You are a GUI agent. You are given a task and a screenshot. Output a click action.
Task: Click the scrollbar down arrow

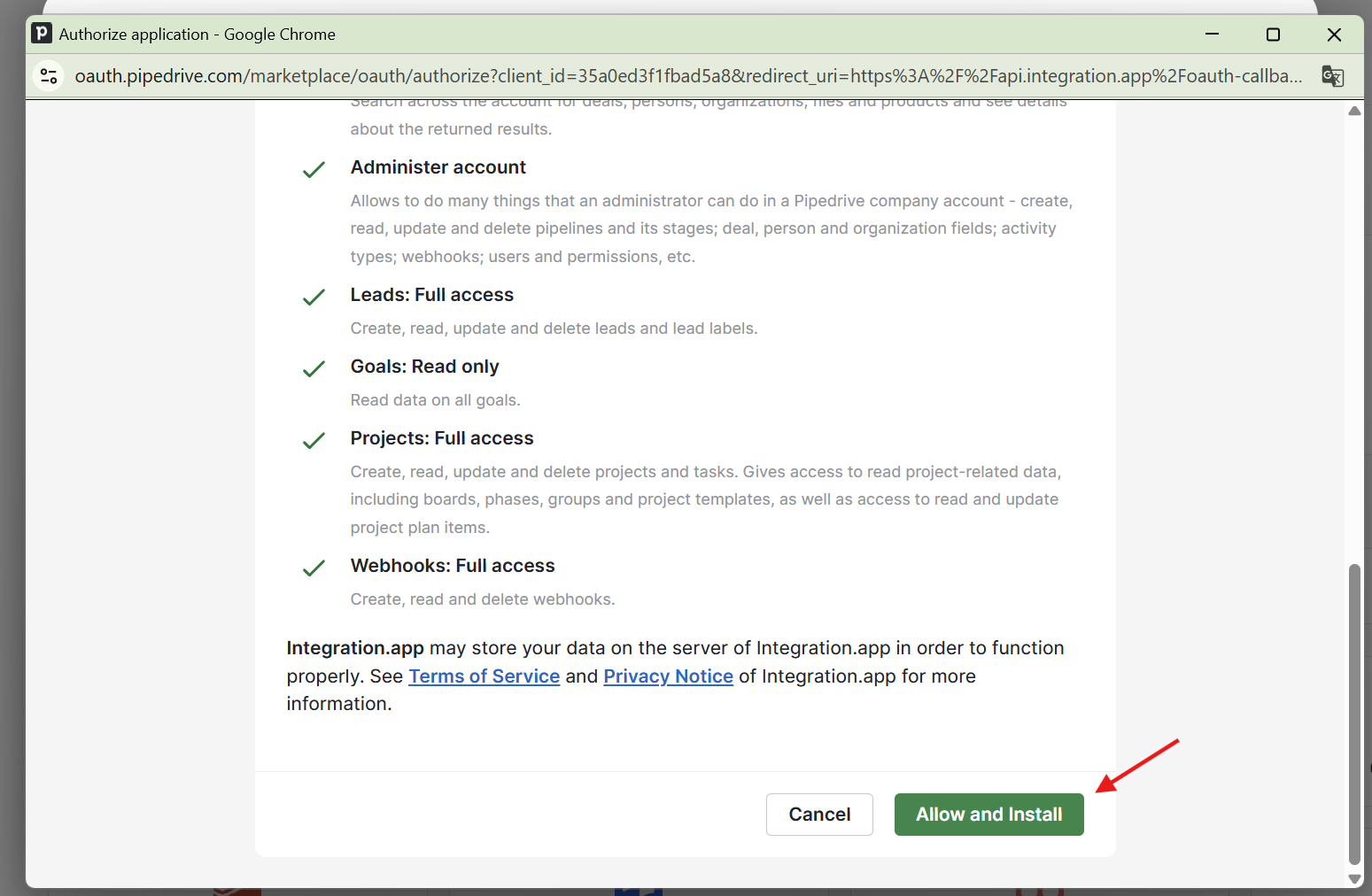click(x=1354, y=878)
